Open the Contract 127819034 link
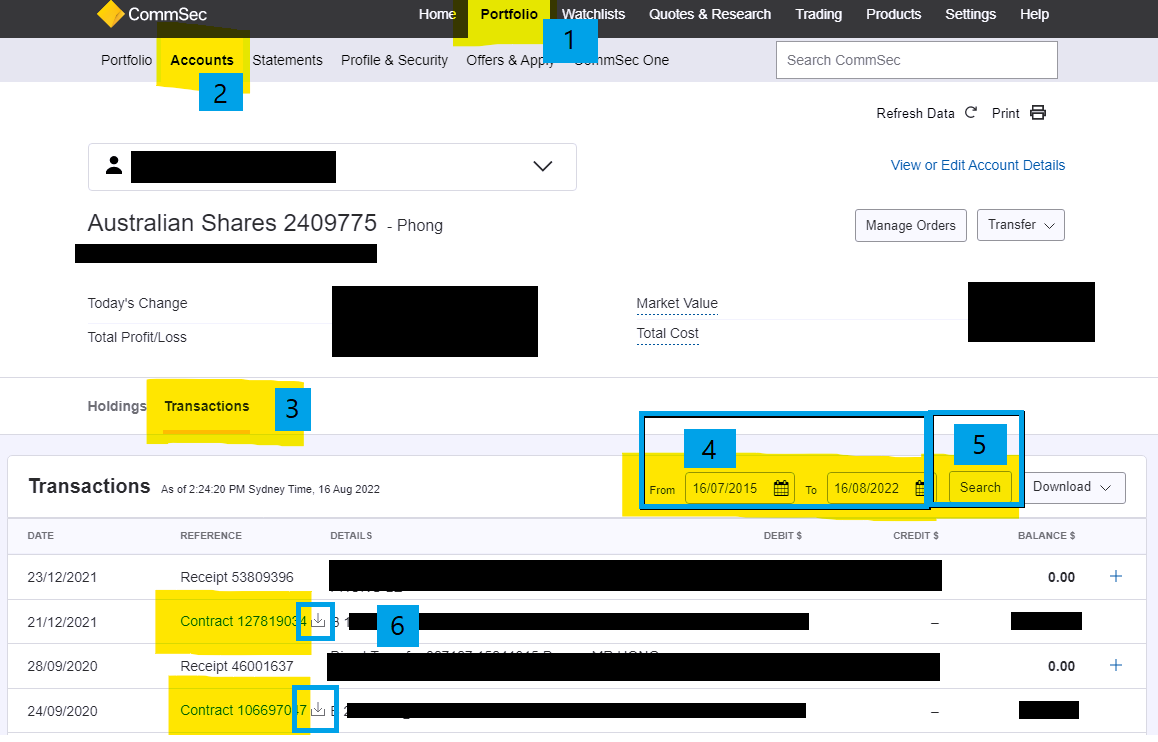This screenshot has height=742, width=1158. 243,621
